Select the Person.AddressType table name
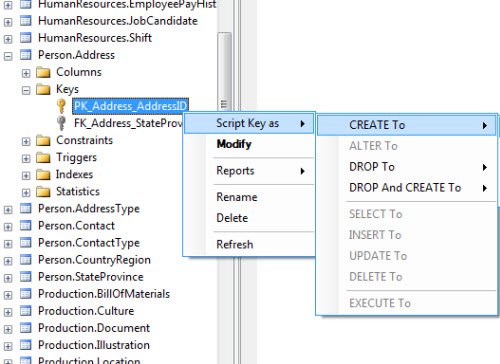 pyautogui.click(x=89, y=209)
